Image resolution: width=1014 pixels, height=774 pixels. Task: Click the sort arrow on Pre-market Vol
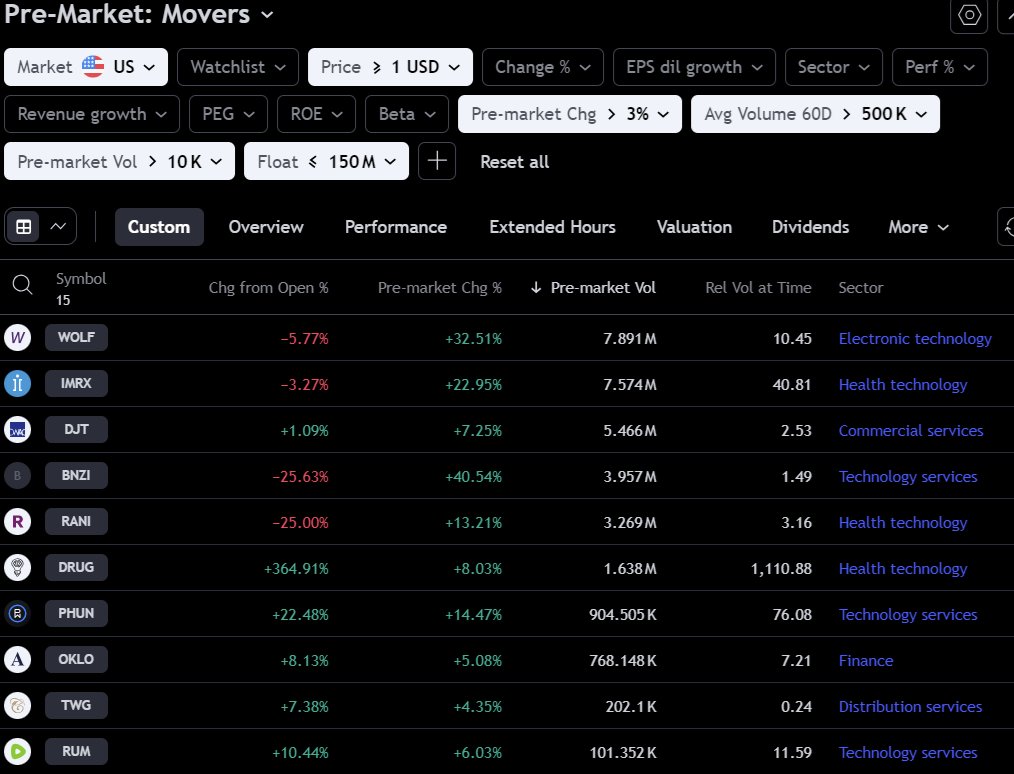tap(535, 288)
